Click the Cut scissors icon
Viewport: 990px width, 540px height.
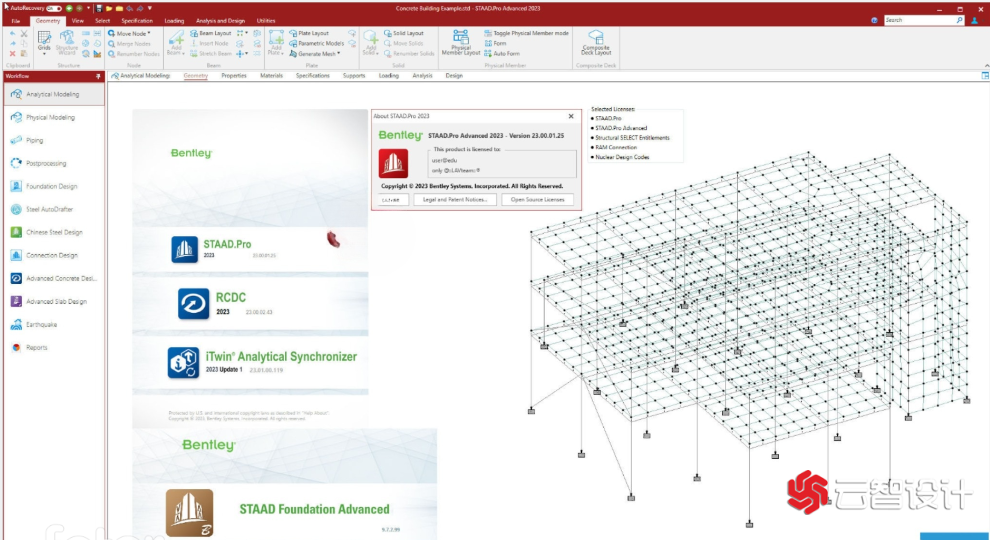24,33
